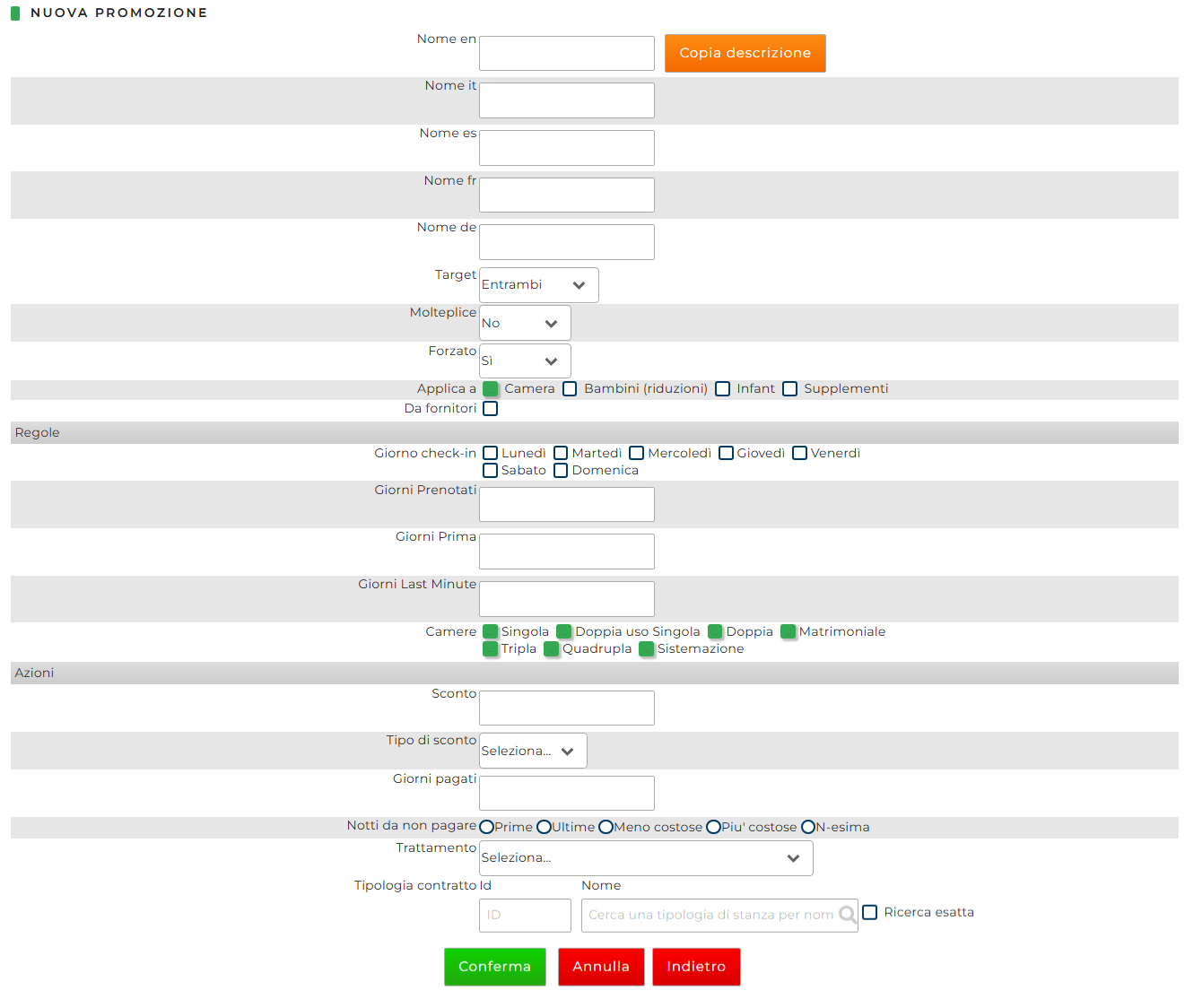Expand the Trattamento dropdown
This screenshot has width=1185, height=1008.
(646, 858)
